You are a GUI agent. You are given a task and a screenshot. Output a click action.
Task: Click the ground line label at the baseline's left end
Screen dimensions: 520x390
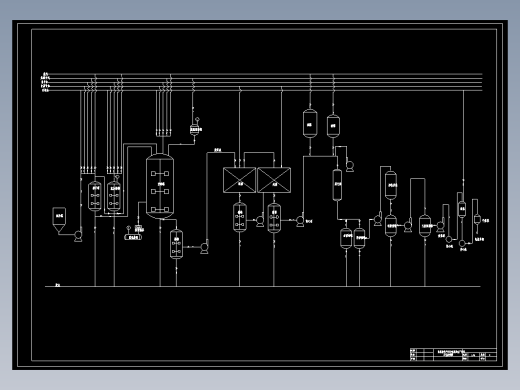(58, 285)
